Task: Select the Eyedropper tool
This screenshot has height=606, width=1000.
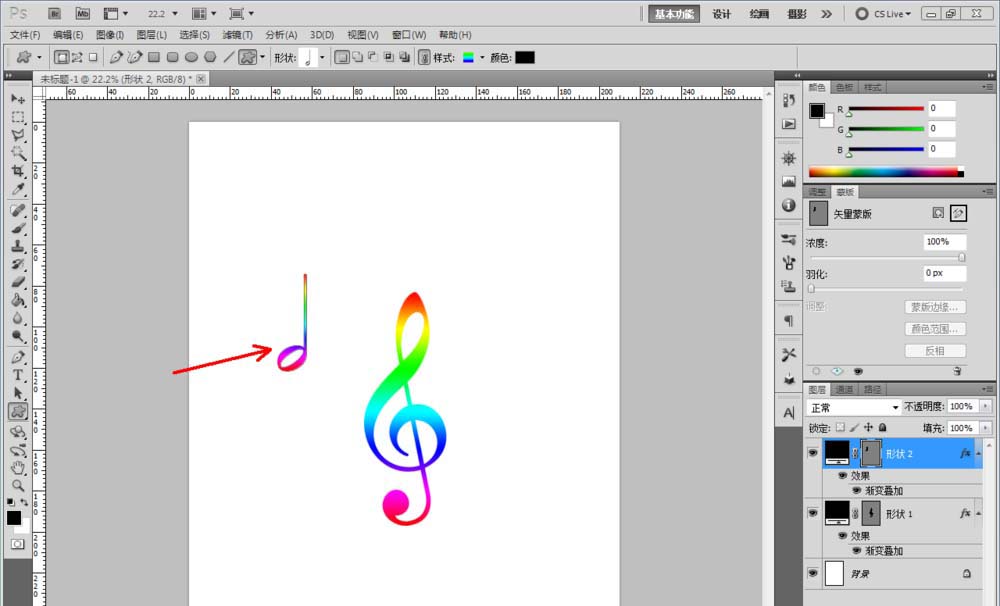Action: coord(18,189)
